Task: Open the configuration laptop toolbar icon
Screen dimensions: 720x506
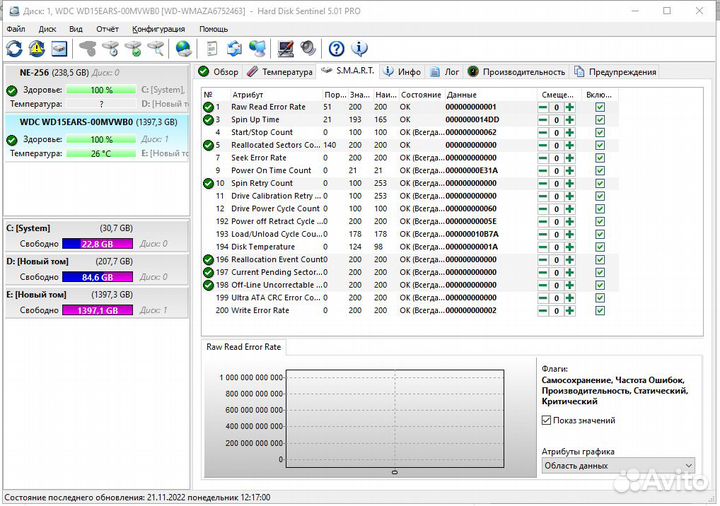Action: [286, 48]
